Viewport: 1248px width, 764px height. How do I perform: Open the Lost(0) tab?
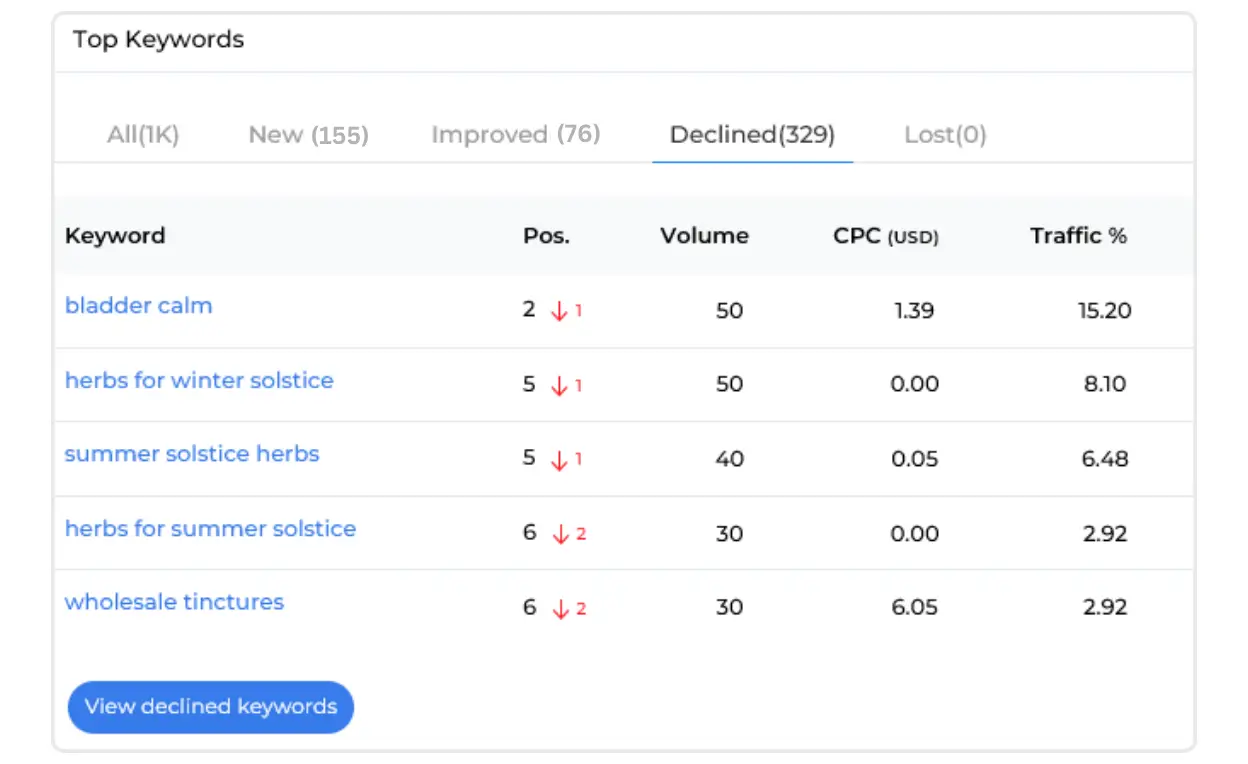(x=945, y=135)
